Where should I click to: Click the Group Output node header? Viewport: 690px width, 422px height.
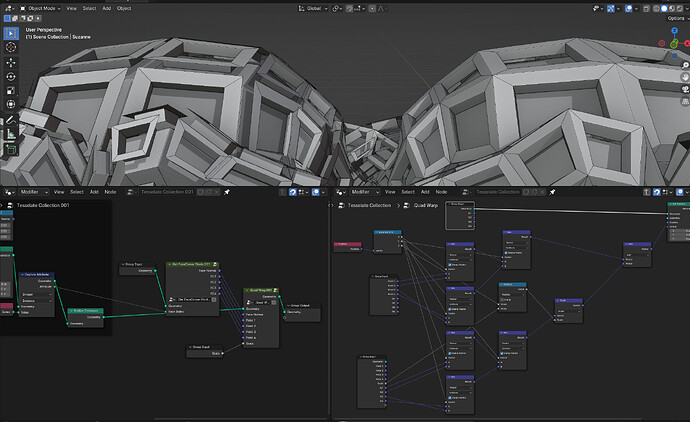click(x=302, y=305)
